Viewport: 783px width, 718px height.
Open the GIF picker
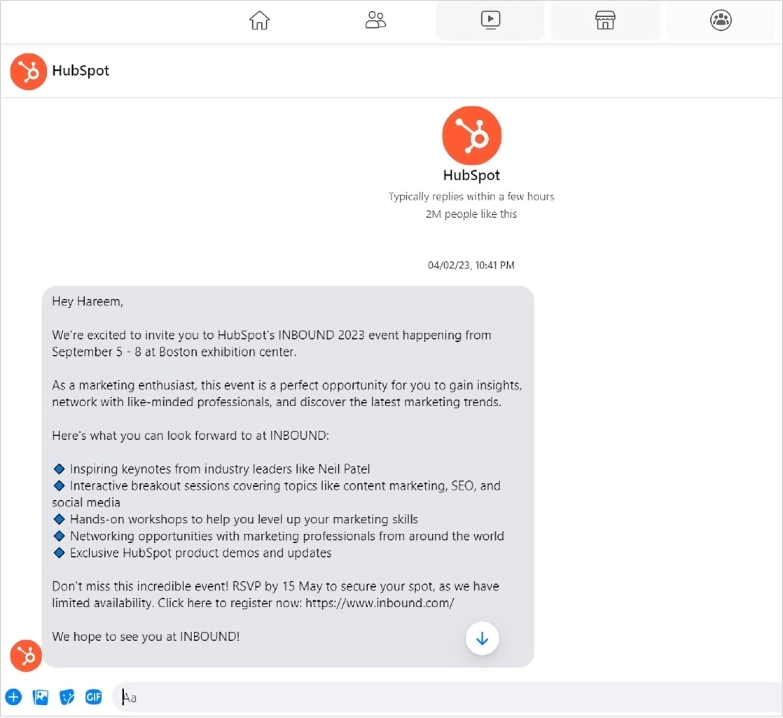pyautogui.click(x=93, y=697)
